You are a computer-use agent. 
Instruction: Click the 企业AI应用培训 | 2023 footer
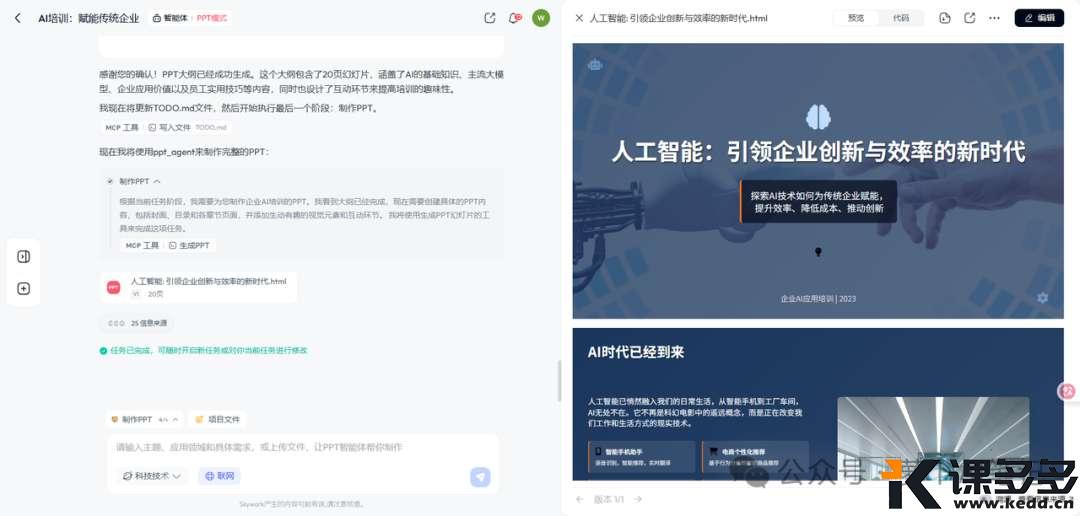click(818, 299)
